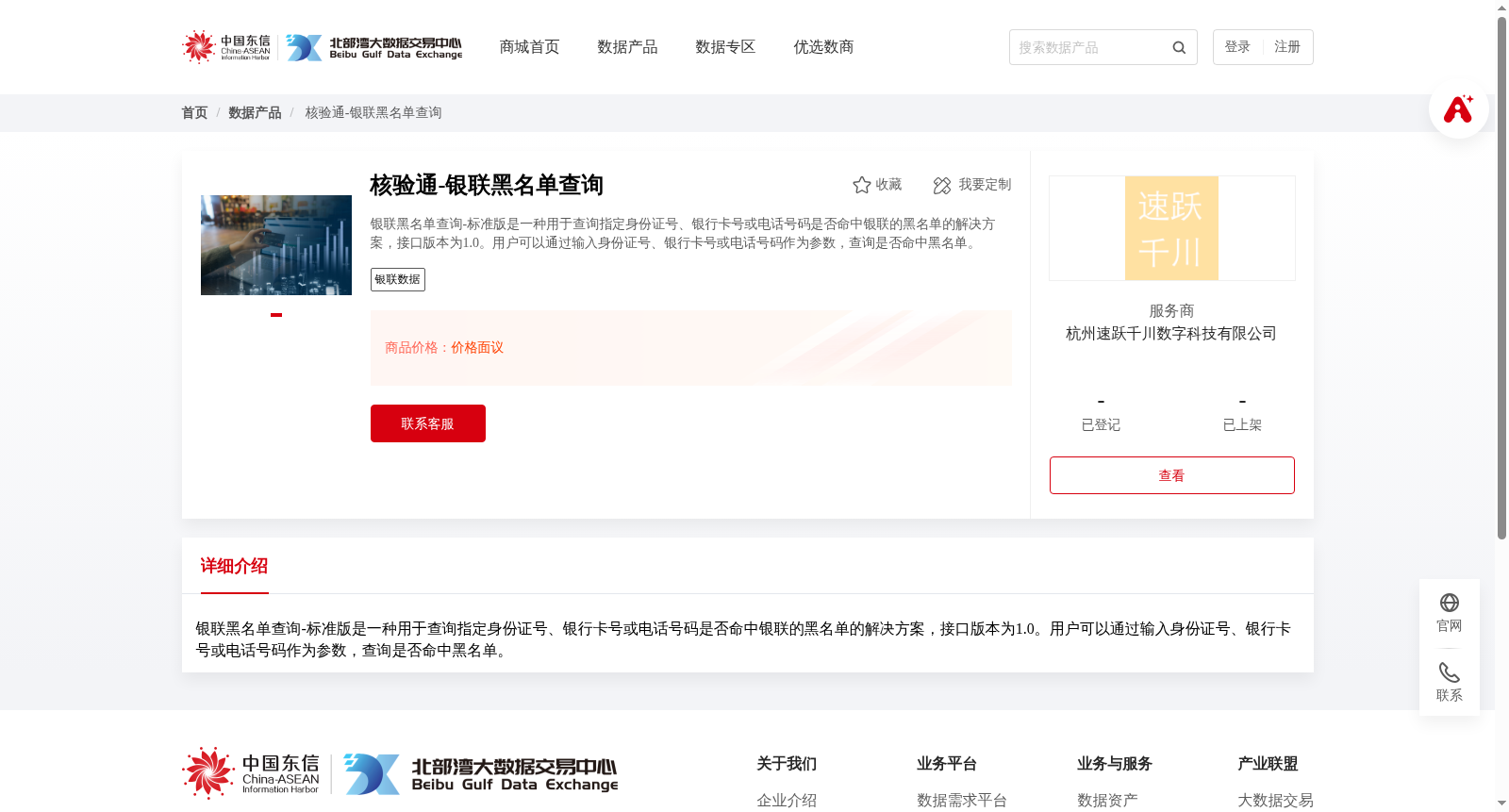Click footer heading 业务与服务
1509x812 pixels.
tap(1115, 764)
